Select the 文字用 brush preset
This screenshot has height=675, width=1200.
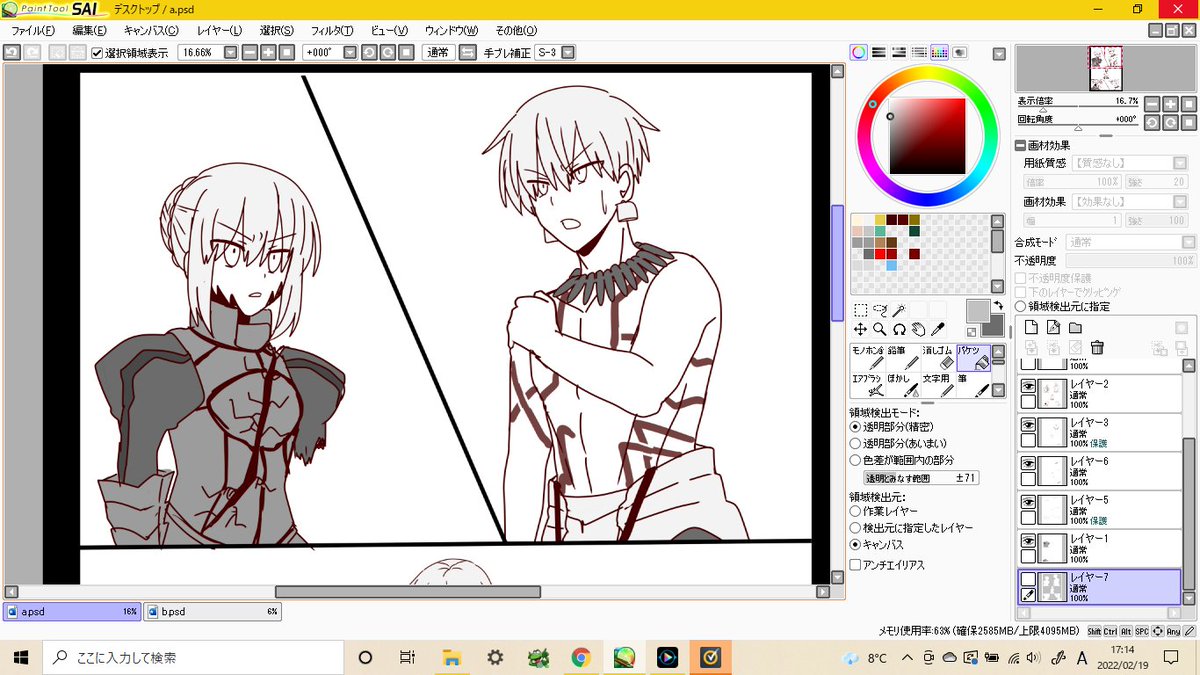(x=937, y=386)
